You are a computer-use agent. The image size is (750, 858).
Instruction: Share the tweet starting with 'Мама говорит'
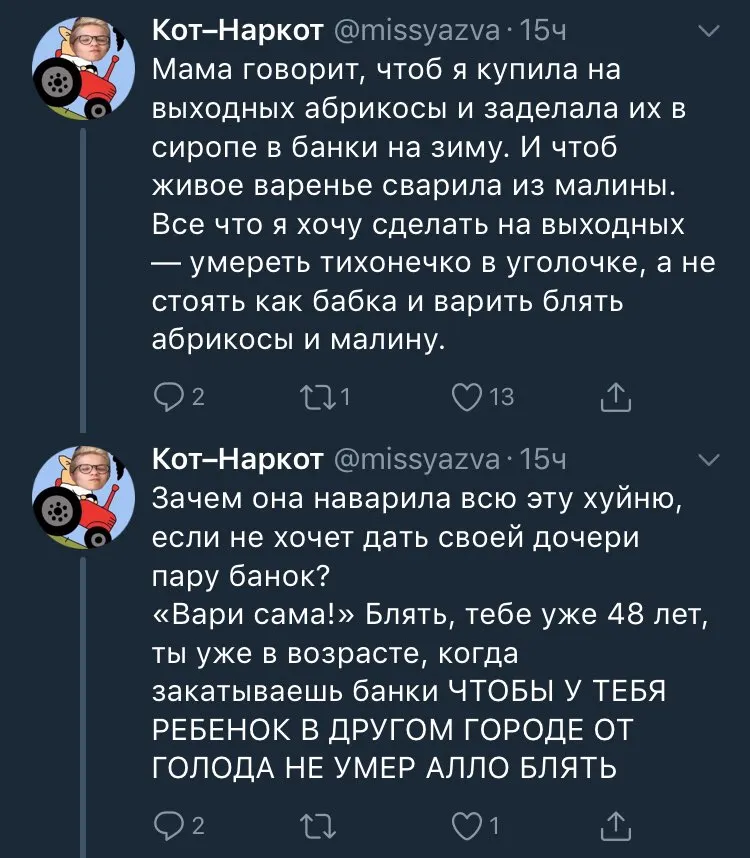615,399
